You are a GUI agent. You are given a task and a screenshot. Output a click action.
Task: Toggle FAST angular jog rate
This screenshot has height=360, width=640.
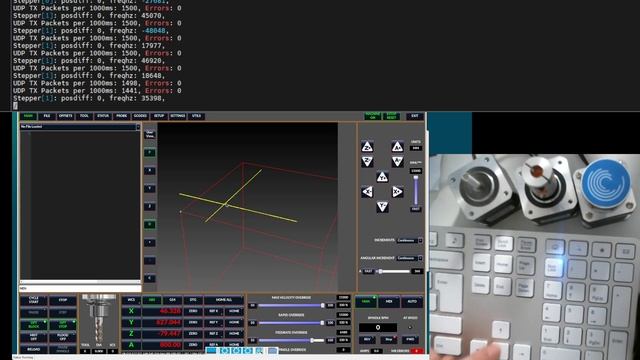click(368, 271)
